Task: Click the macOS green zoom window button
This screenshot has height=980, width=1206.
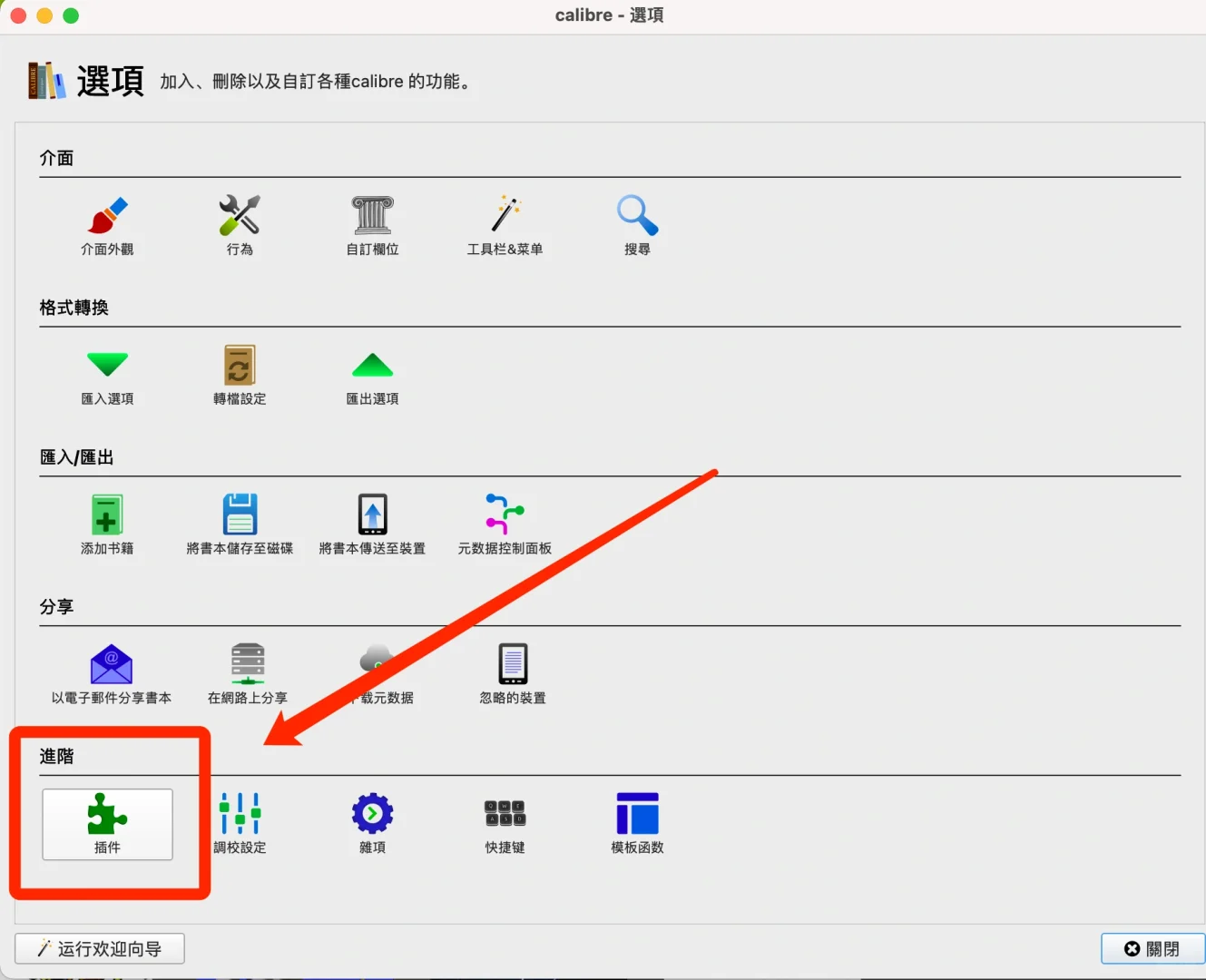Action: 71,15
